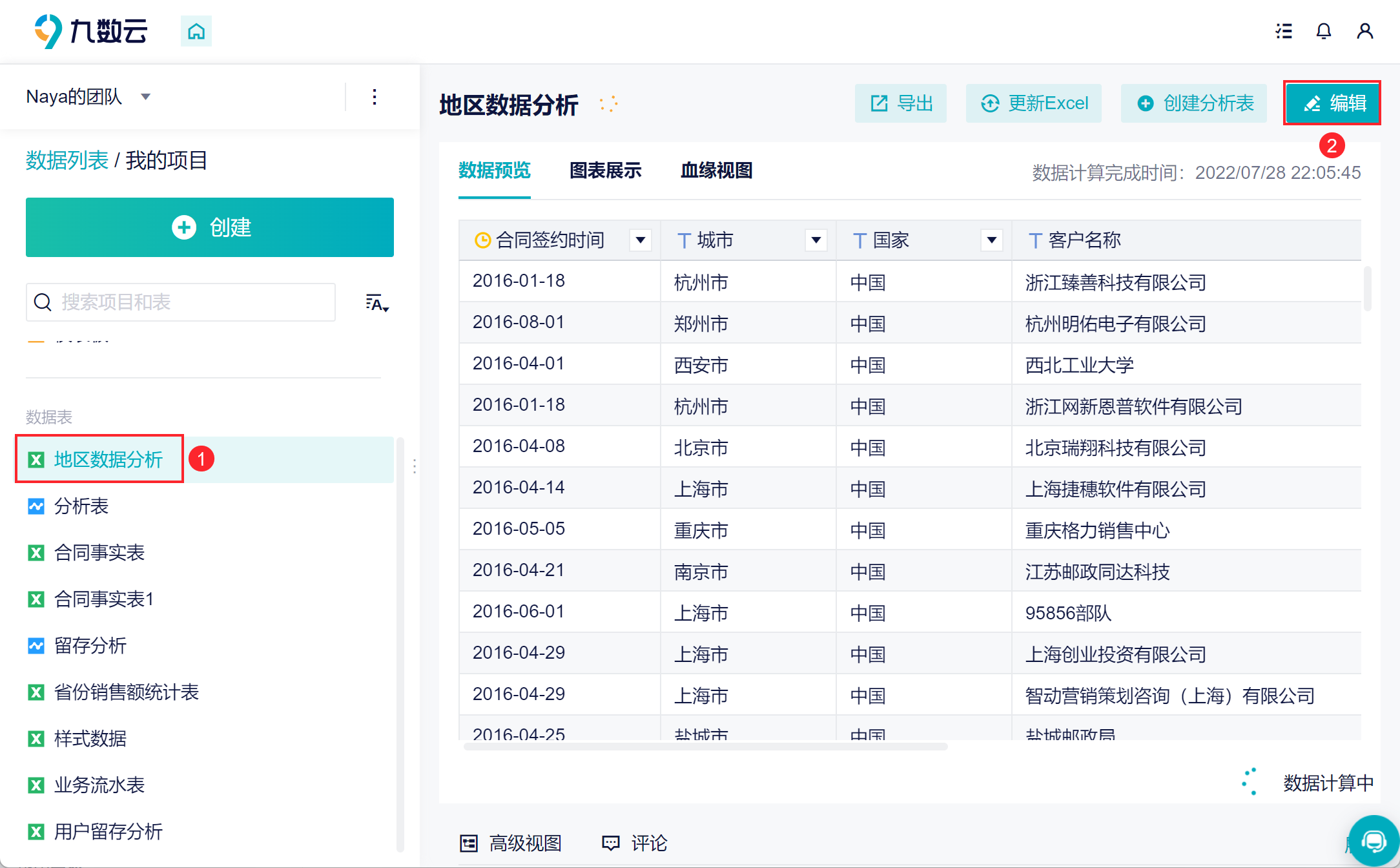The width and height of the screenshot is (1400, 868).
Task: Open the task list icon top right
Action: point(1284,31)
